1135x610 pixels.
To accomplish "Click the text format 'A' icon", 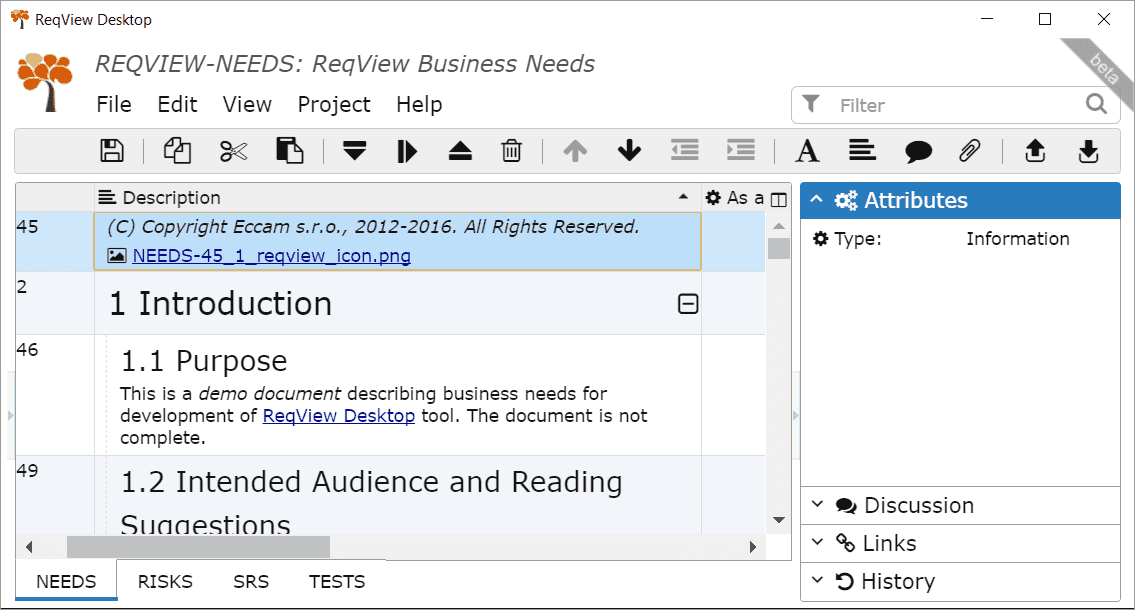I will (807, 151).
